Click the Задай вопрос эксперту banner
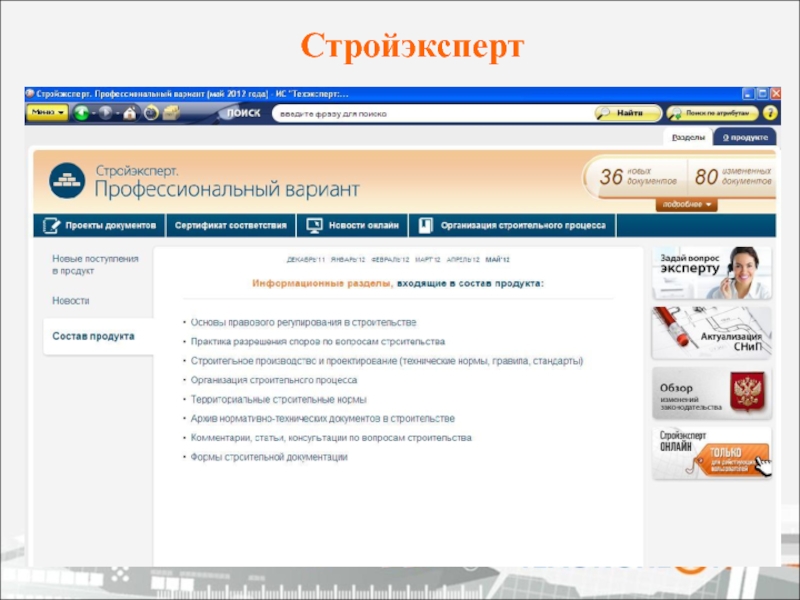The image size is (800, 600). 712,273
